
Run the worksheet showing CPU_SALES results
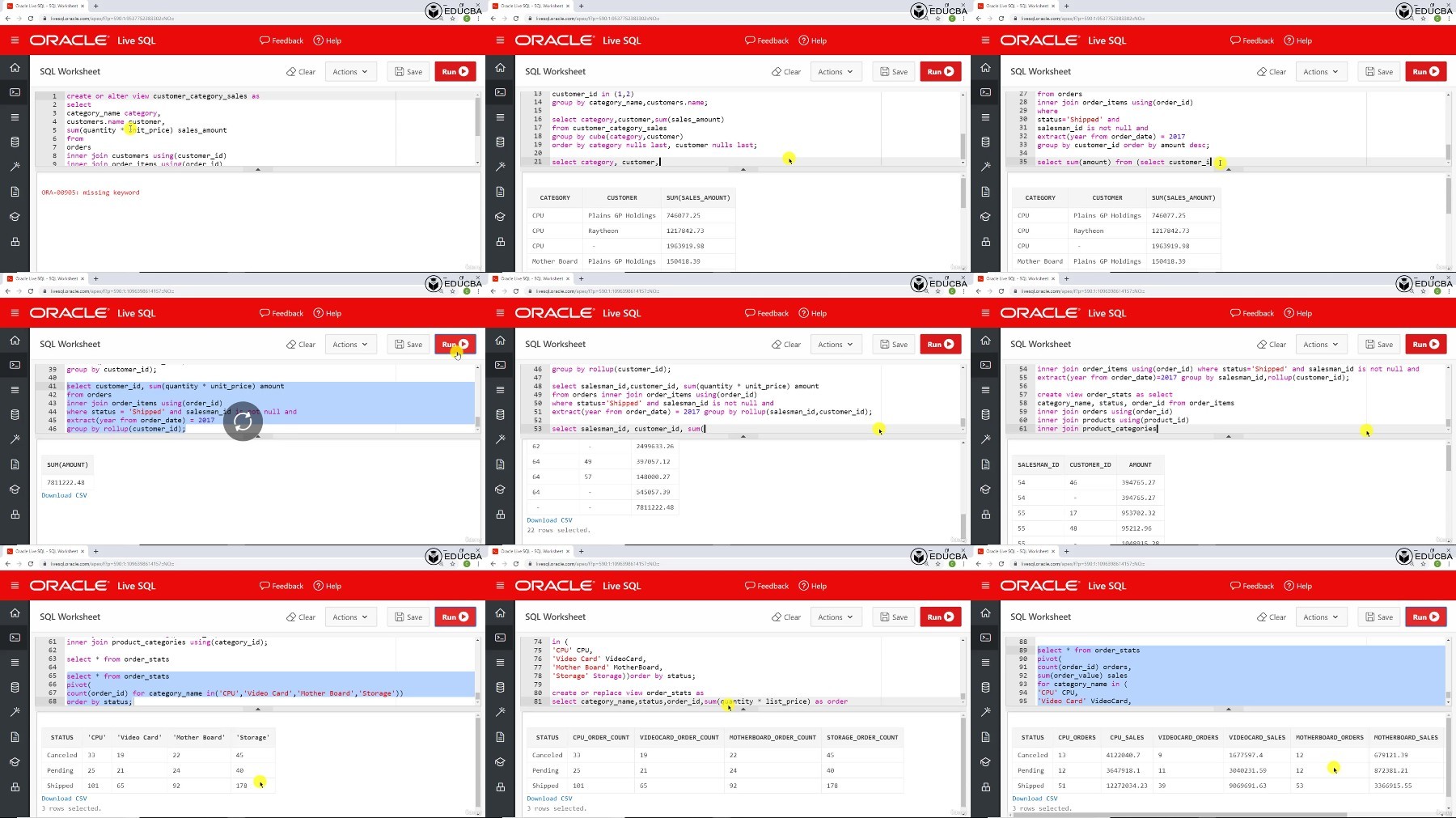[1426, 617]
